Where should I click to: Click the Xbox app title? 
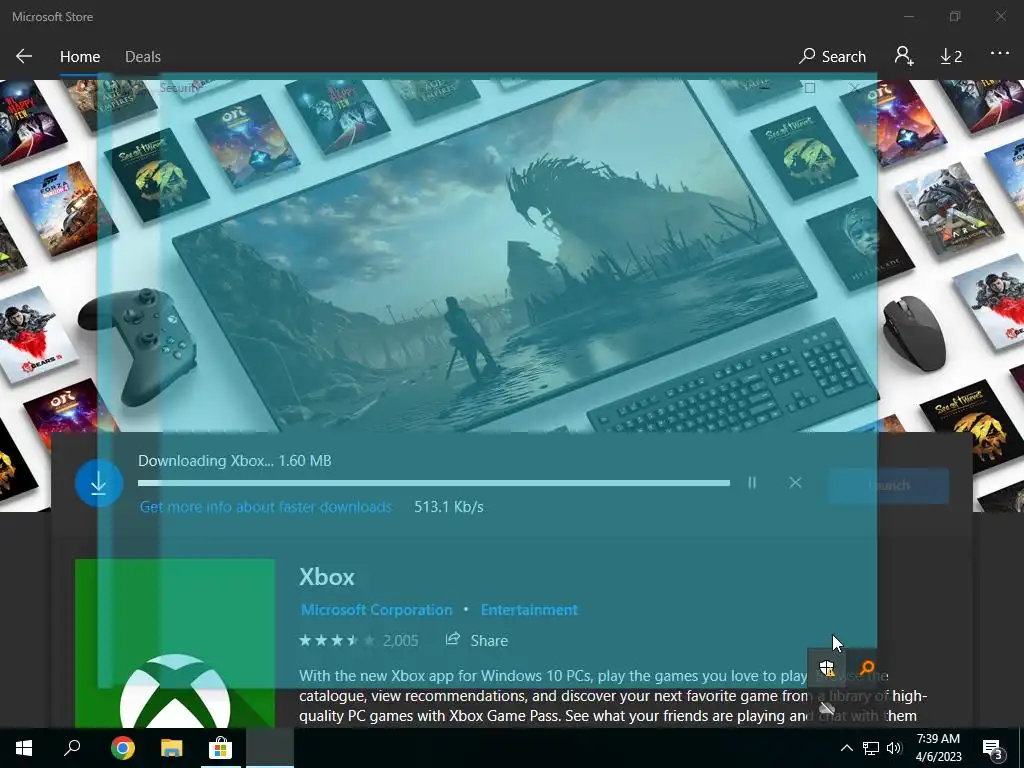(x=327, y=577)
